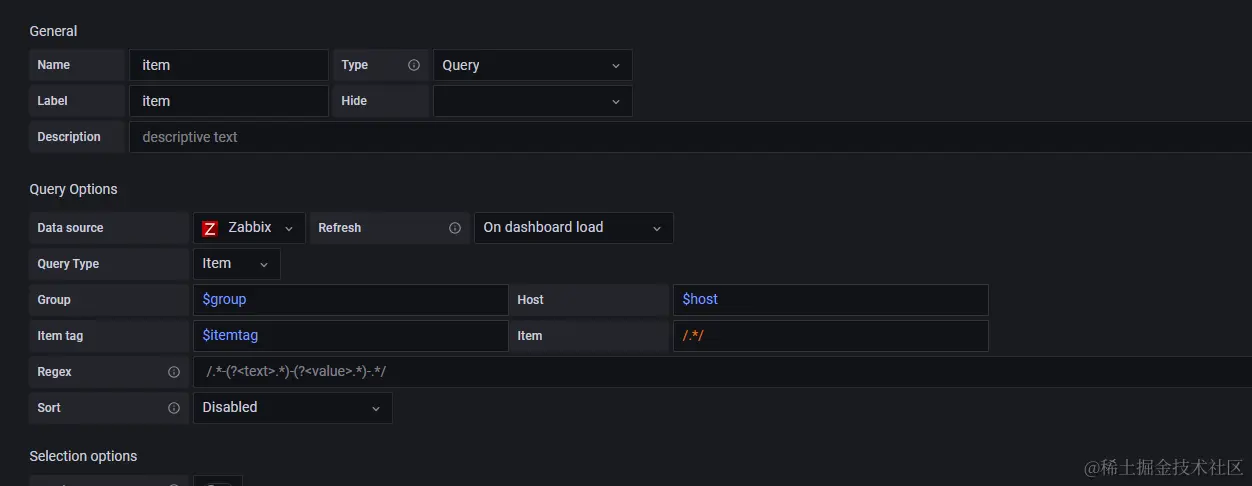Image resolution: width=1252 pixels, height=486 pixels.
Task: Expand the empty Hide dropdown
Action: click(x=532, y=101)
